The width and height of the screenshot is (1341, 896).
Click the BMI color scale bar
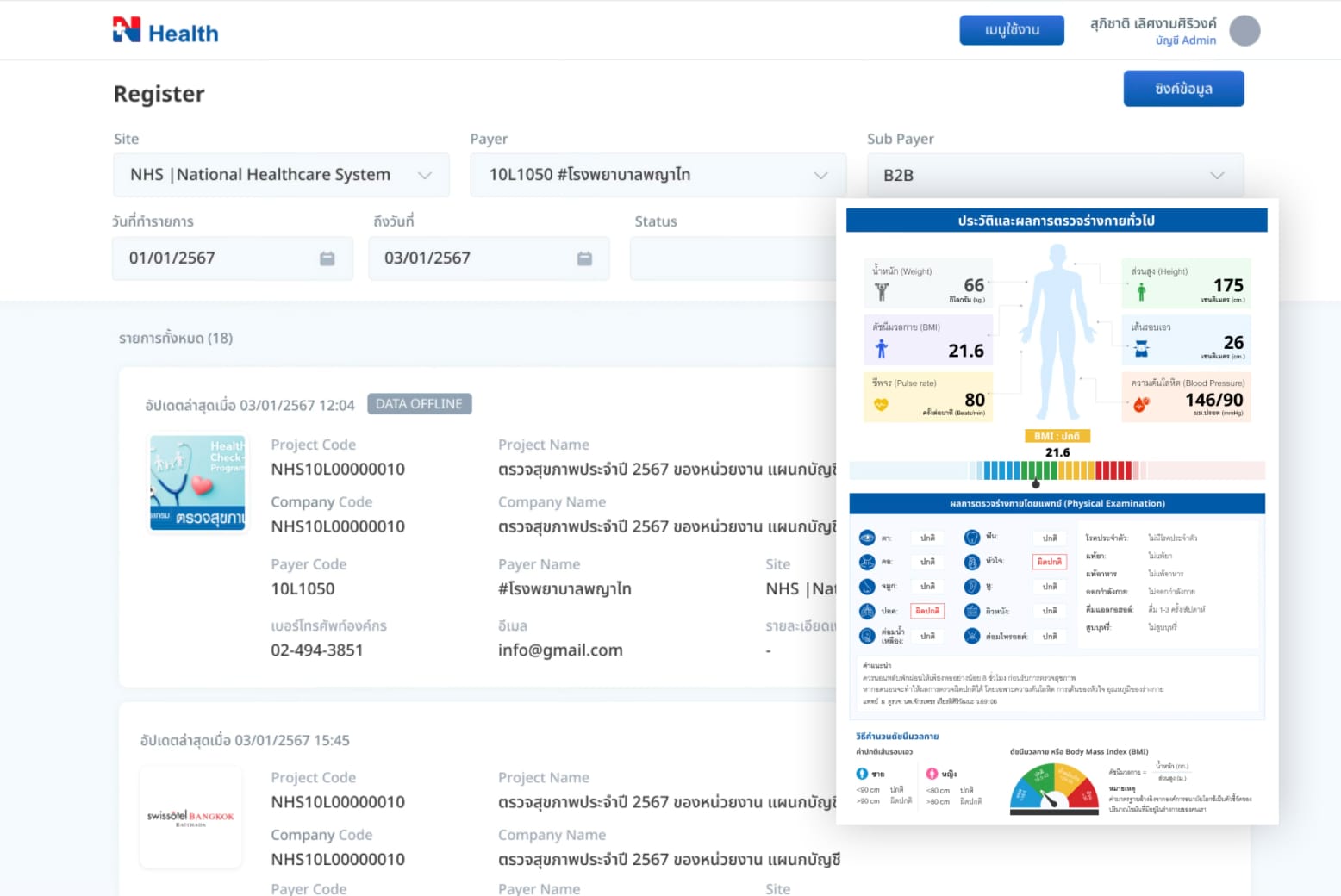(1057, 470)
